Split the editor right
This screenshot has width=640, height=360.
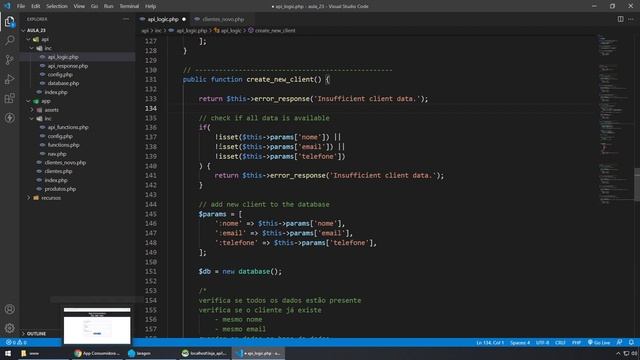tap(620, 19)
